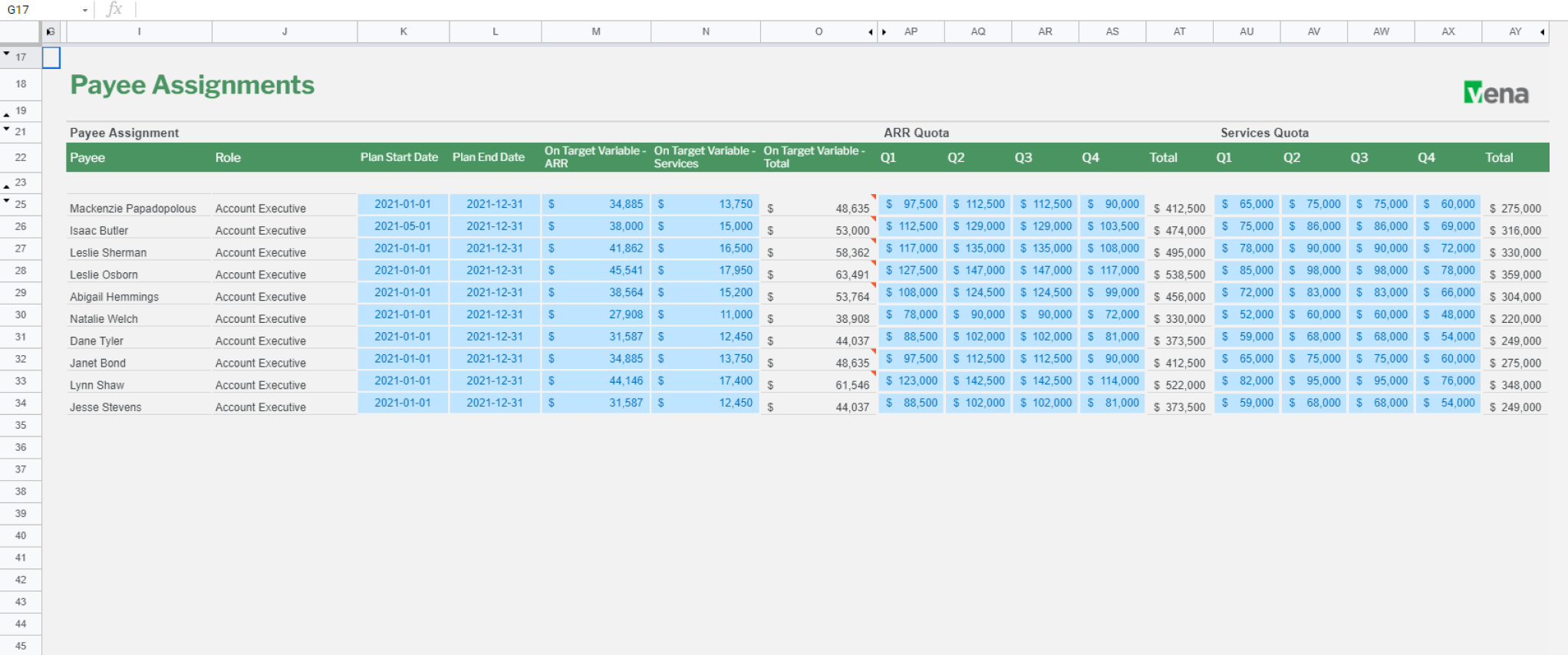Select Isaac Butler's start date 2021-05-01
Image resolution: width=1568 pixels, height=655 pixels.
(403, 226)
